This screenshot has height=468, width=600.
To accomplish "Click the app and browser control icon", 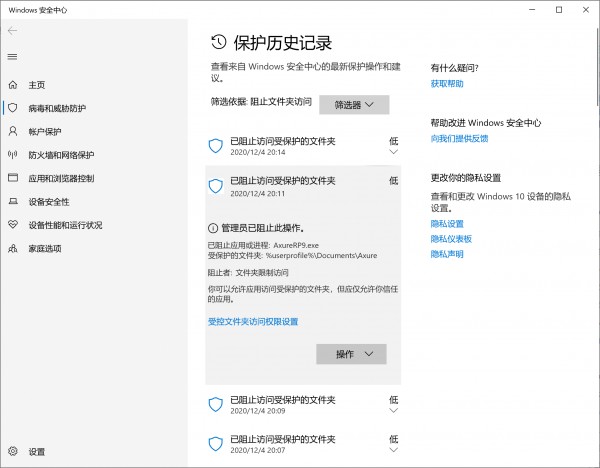I will (13, 178).
